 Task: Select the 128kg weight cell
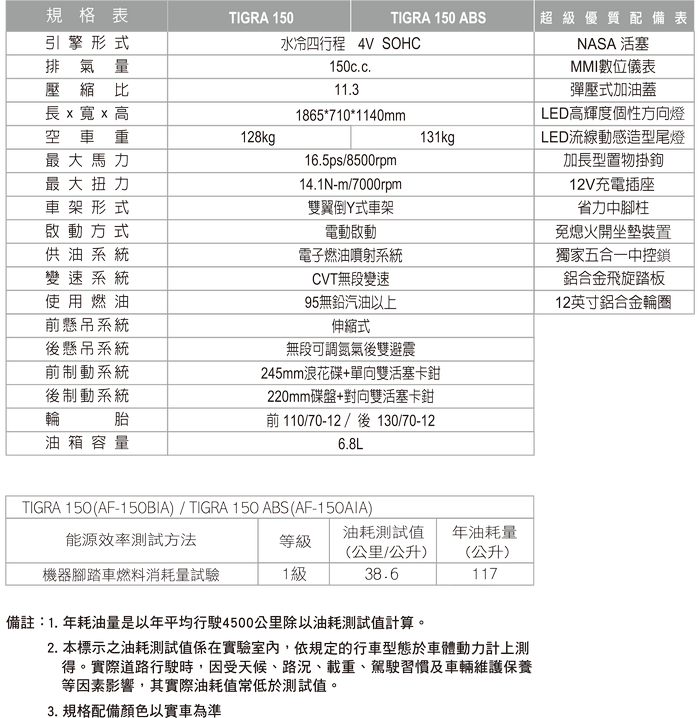[258, 137]
